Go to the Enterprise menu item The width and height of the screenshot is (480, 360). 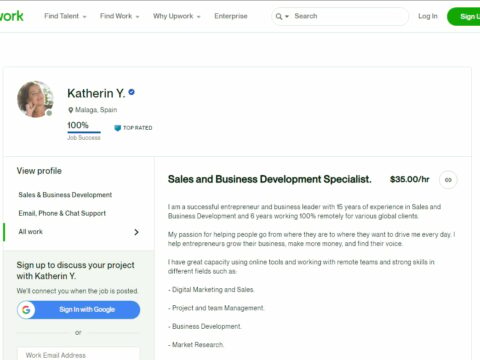[x=231, y=16]
